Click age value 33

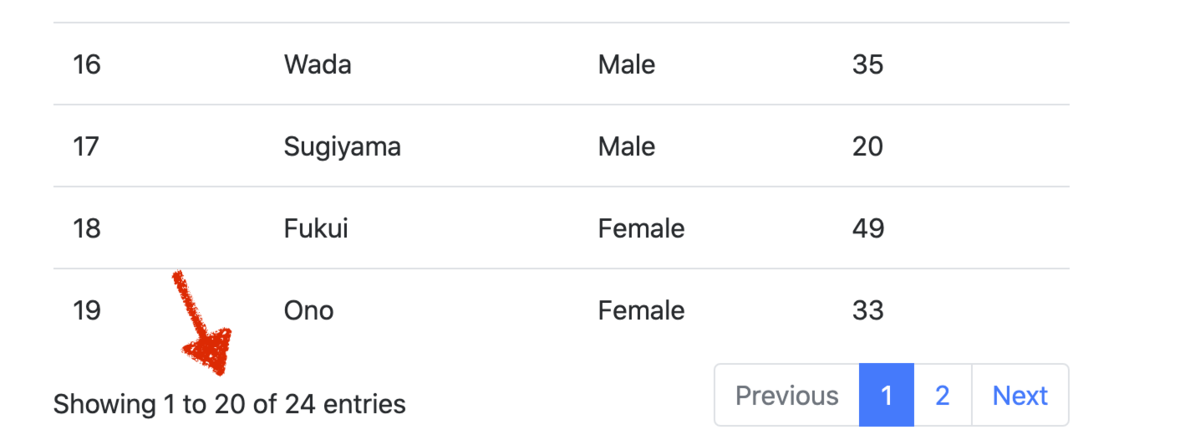click(868, 311)
